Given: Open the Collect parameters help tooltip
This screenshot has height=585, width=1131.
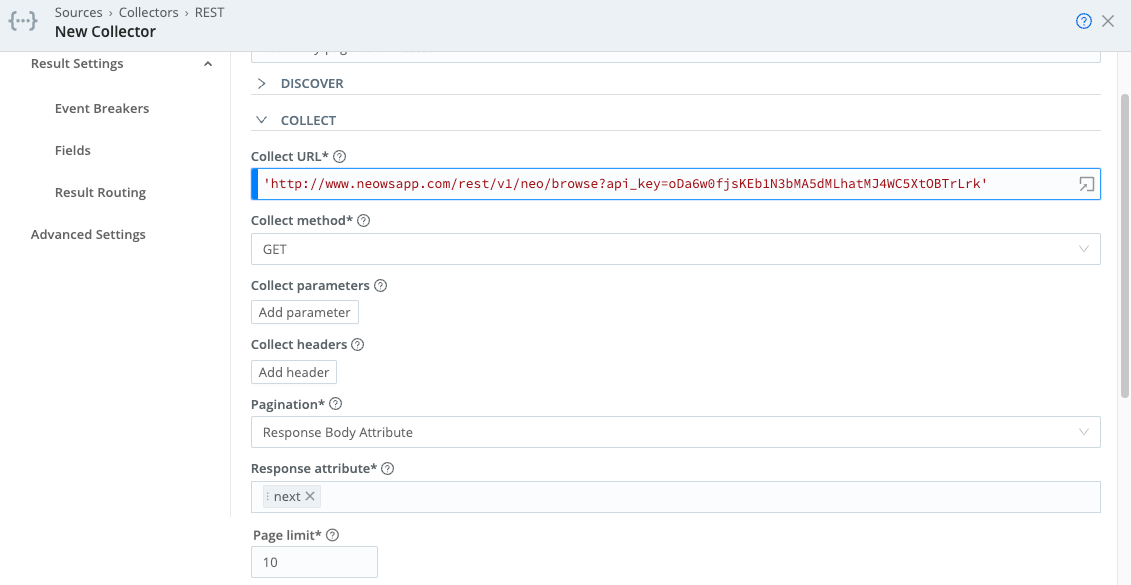Looking at the screenshot, I should (380, 285).
